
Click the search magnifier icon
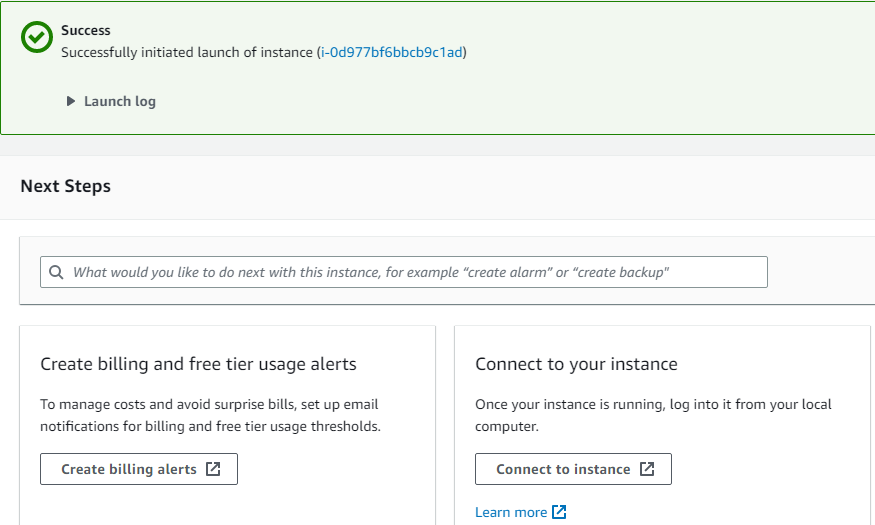tap(56, 272)
